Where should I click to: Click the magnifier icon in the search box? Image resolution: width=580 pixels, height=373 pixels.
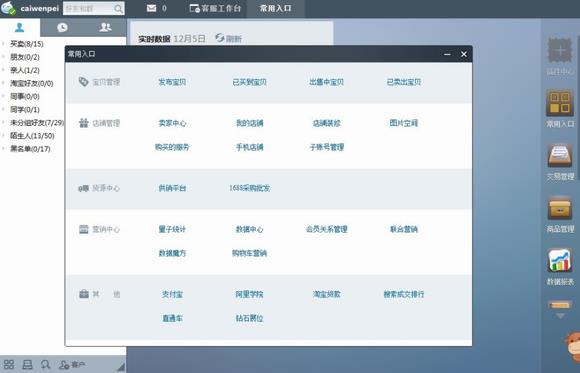pos(118,9)
